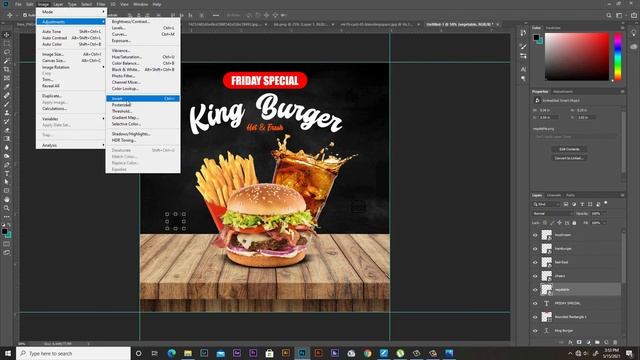Click the Edit Contents button
Screen dimensions: 640x360
[x=569, y=149]
